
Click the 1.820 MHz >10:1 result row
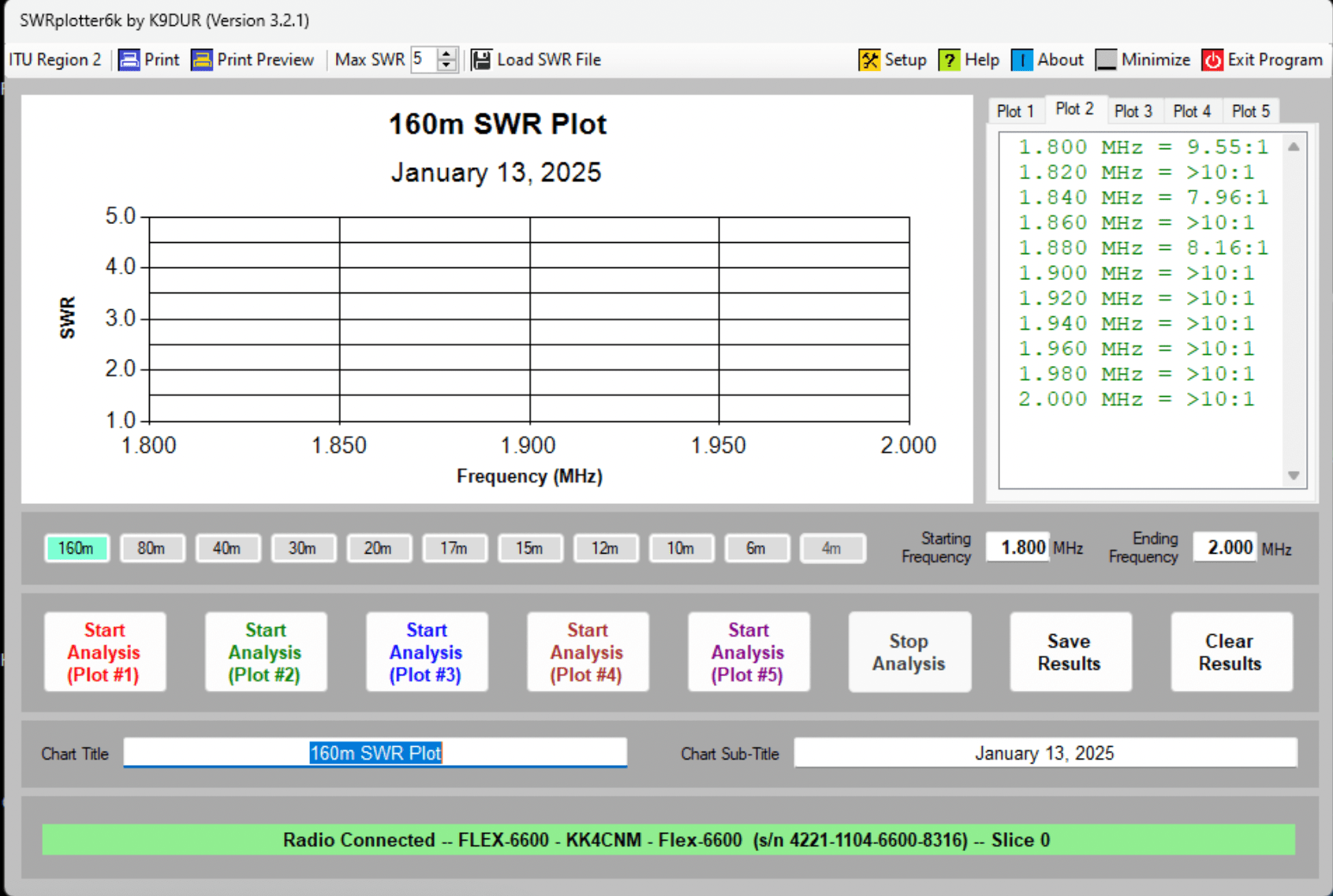coord(1136,173)
